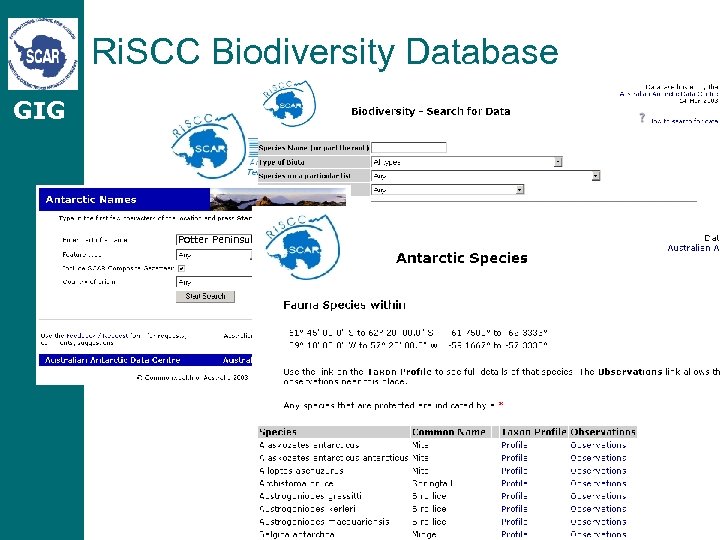Click the Common Name column header
The width and height of the screenshot is (720, 540).
tap(449, 432)
